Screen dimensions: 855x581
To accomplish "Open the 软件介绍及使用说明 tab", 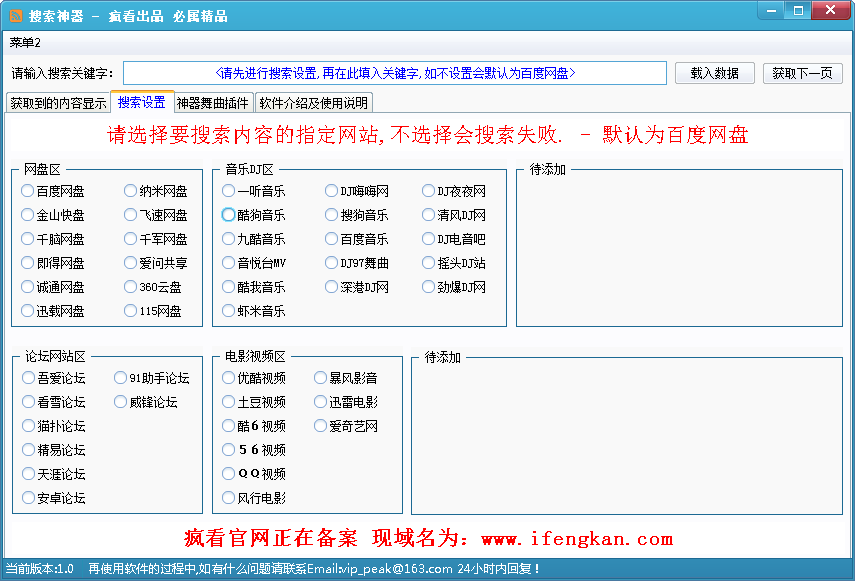I will [x=314, y=103].
